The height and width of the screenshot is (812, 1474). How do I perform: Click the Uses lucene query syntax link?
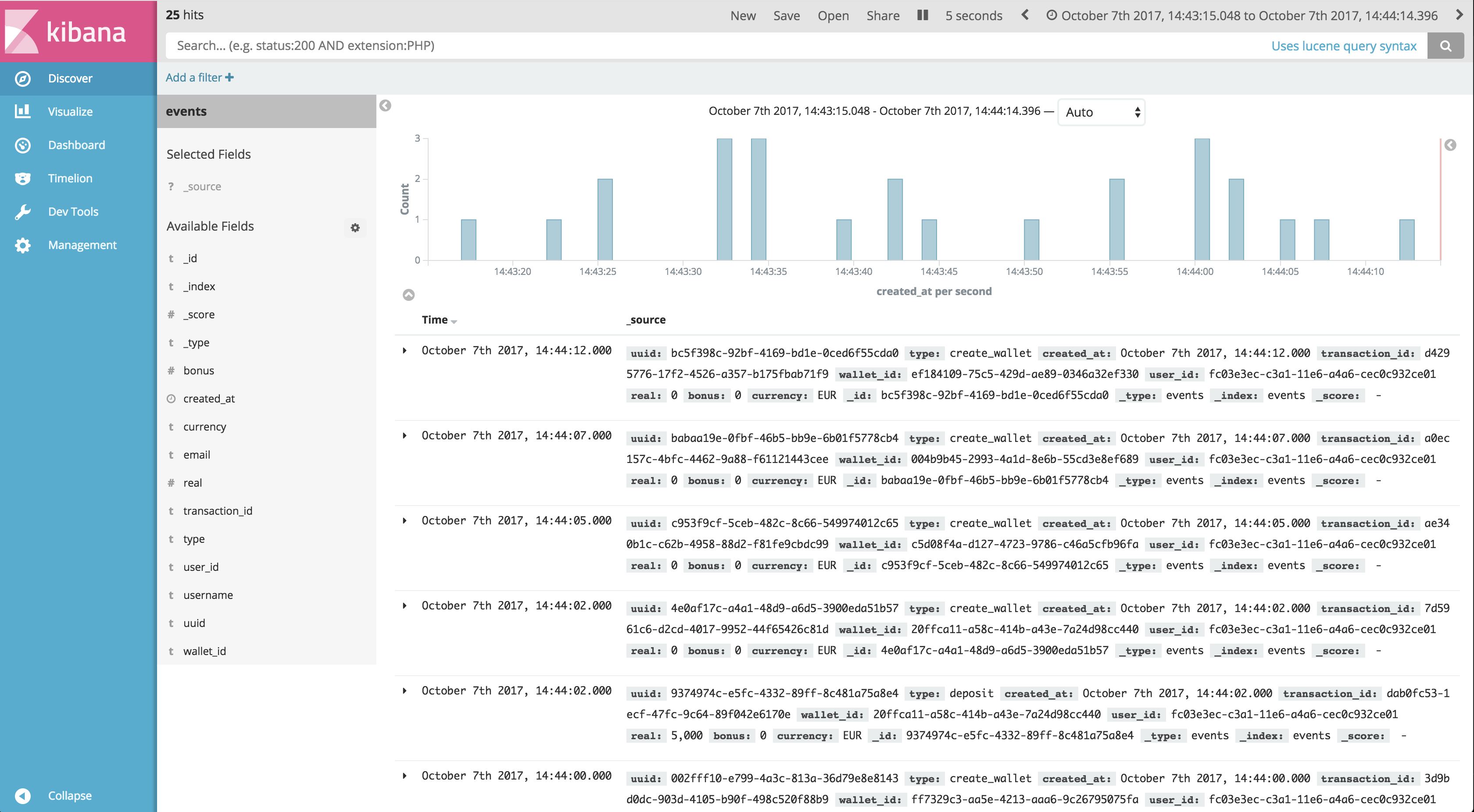pos(1344,46)
